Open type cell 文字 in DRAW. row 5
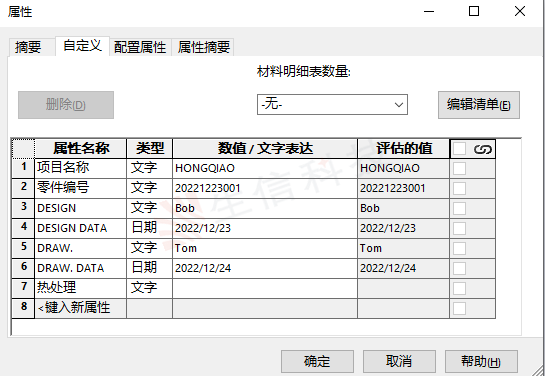The width and height of the screenshot is (545, 376). tap(149, 248)
